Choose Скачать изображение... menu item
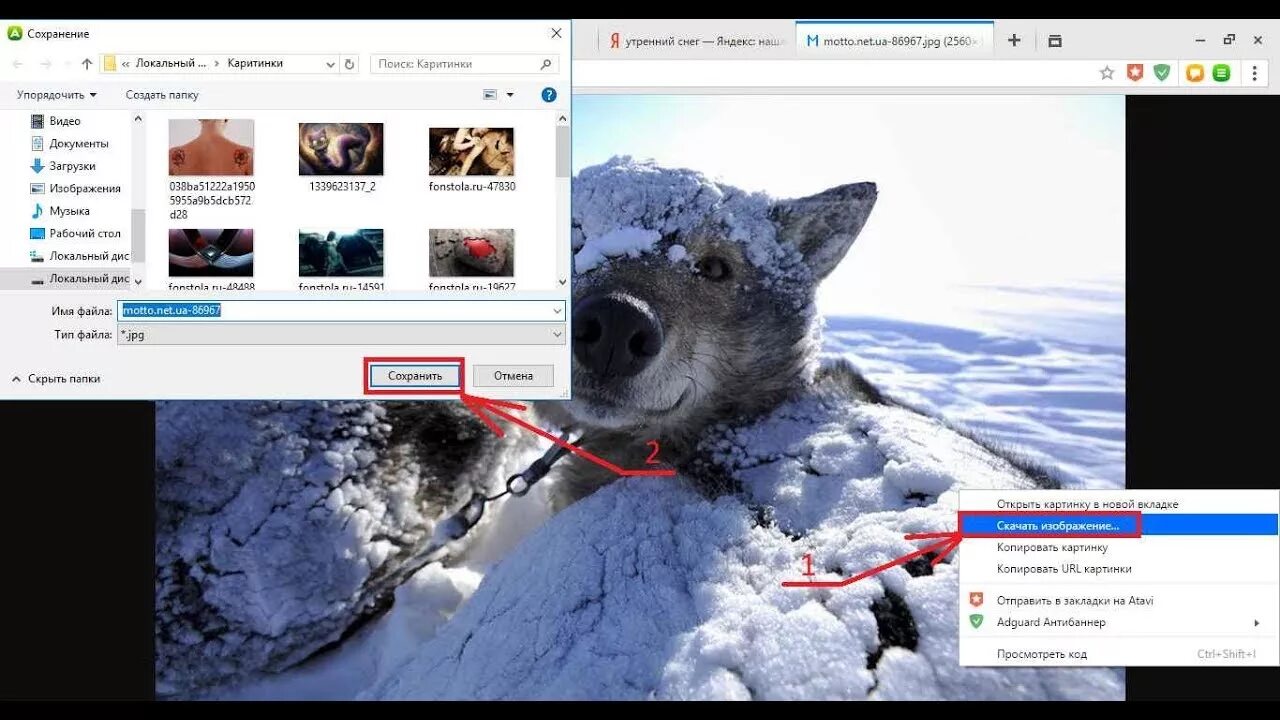The width and height of the screenshot is (1280, 720). pos(1118,525)
